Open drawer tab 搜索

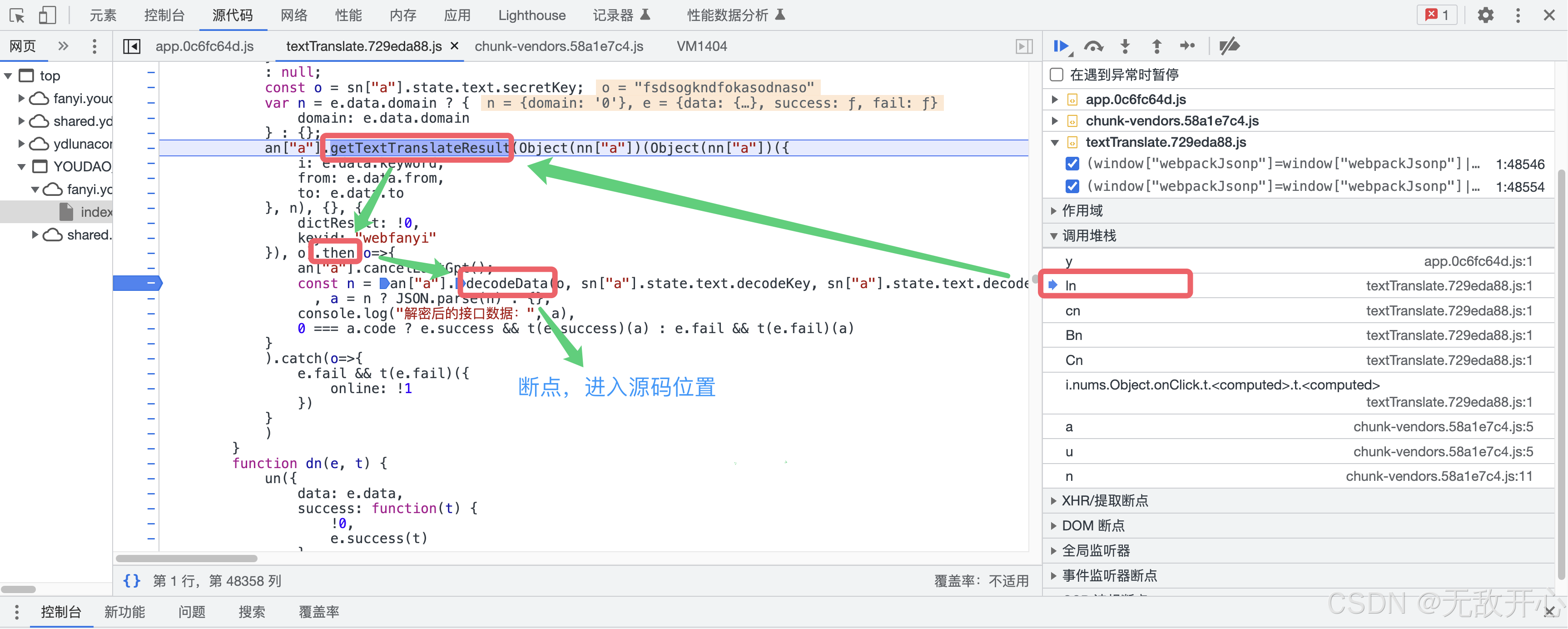pyautogui.click(x=251, y=612)
